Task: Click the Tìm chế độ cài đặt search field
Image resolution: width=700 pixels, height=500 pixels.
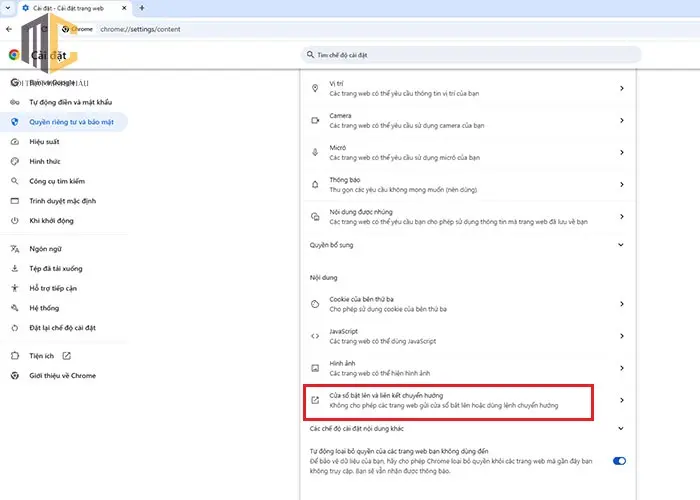Action: 471,55
